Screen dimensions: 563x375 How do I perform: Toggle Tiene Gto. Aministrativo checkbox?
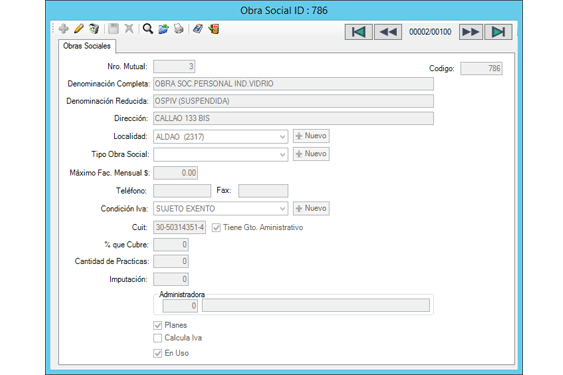[x=216, y=228]
